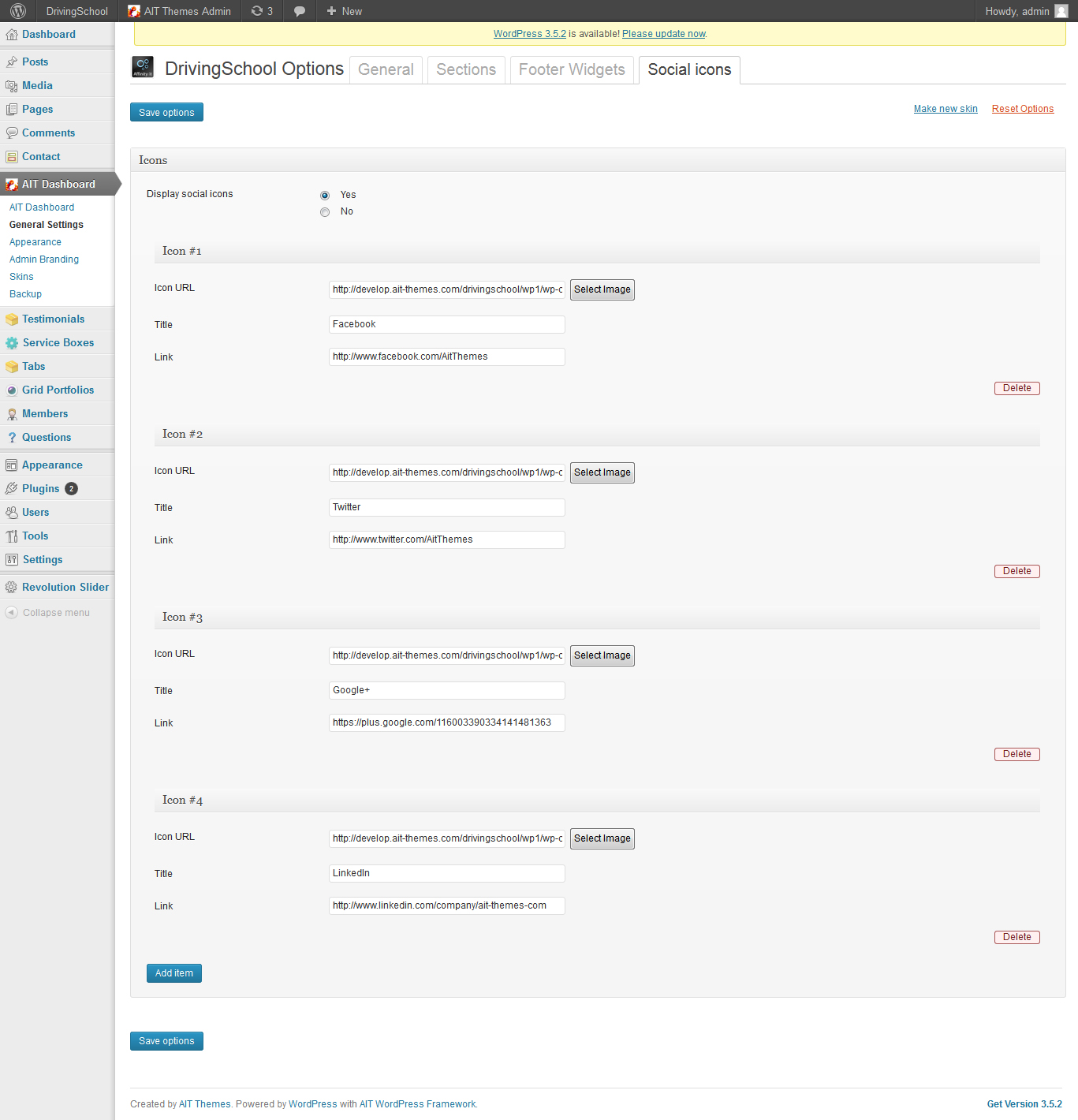Click the Comments bubble icon in sidebar

[x=12, y=133]
